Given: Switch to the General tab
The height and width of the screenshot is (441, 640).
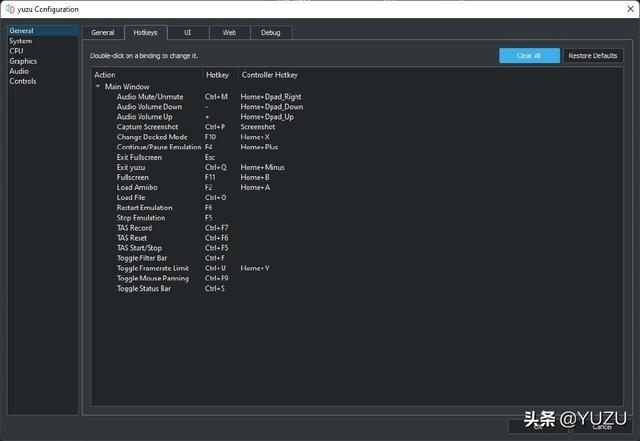Looking at the screenshot, I should pos(103,33).
